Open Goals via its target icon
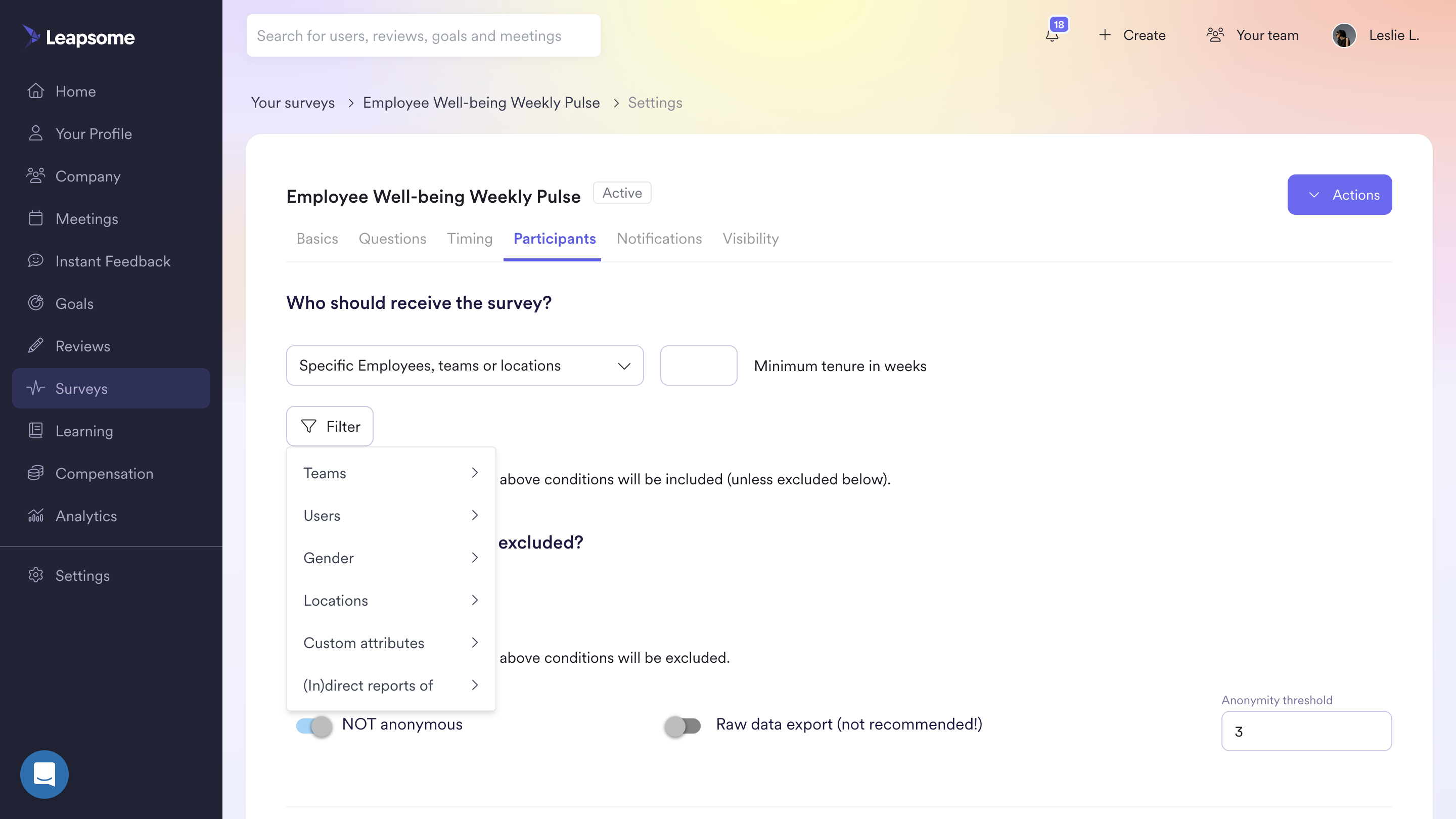The width and height of the screenshot is (1456, 819). 35,303
